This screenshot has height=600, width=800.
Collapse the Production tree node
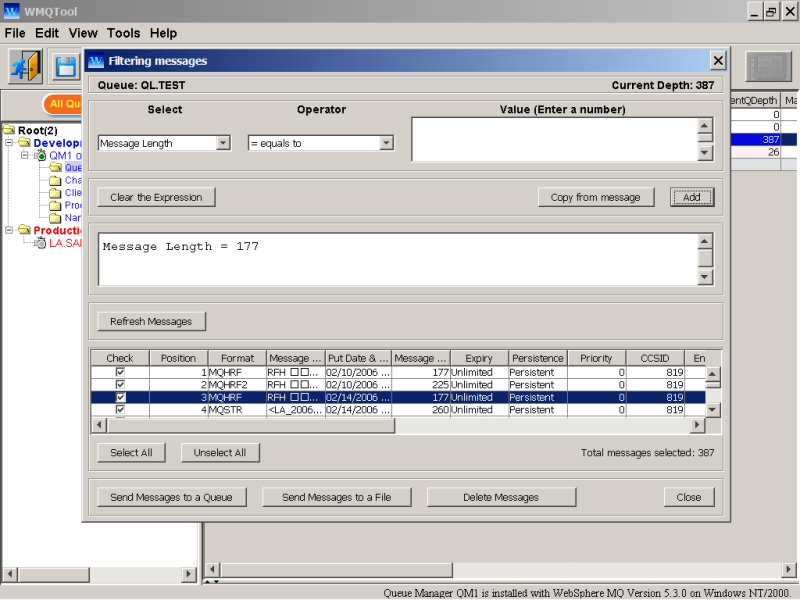[9, 230]
